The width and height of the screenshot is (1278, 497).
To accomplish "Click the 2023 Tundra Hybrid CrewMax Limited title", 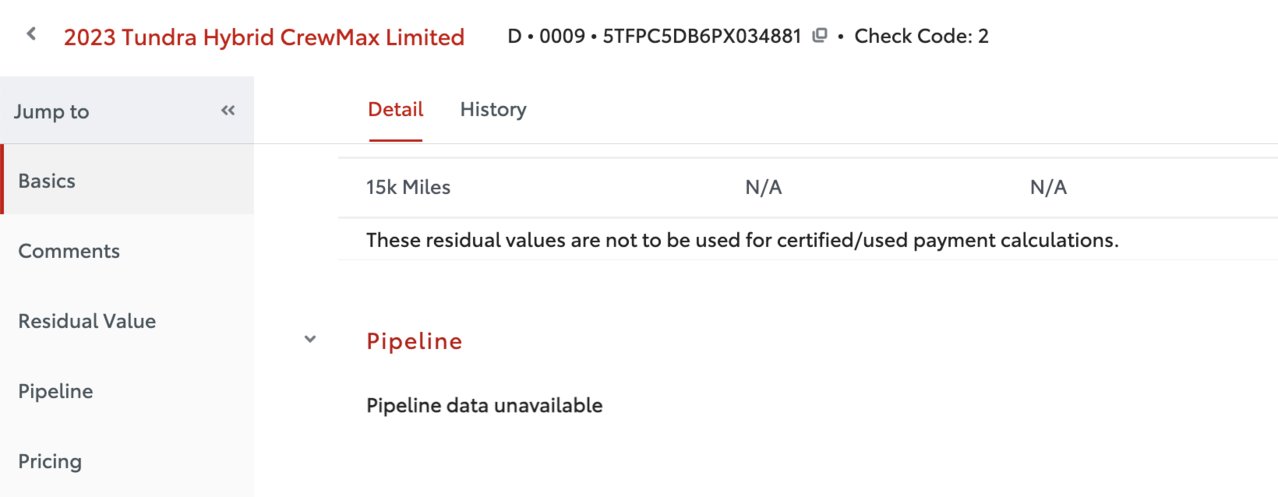I will click(x=264, y=37).
